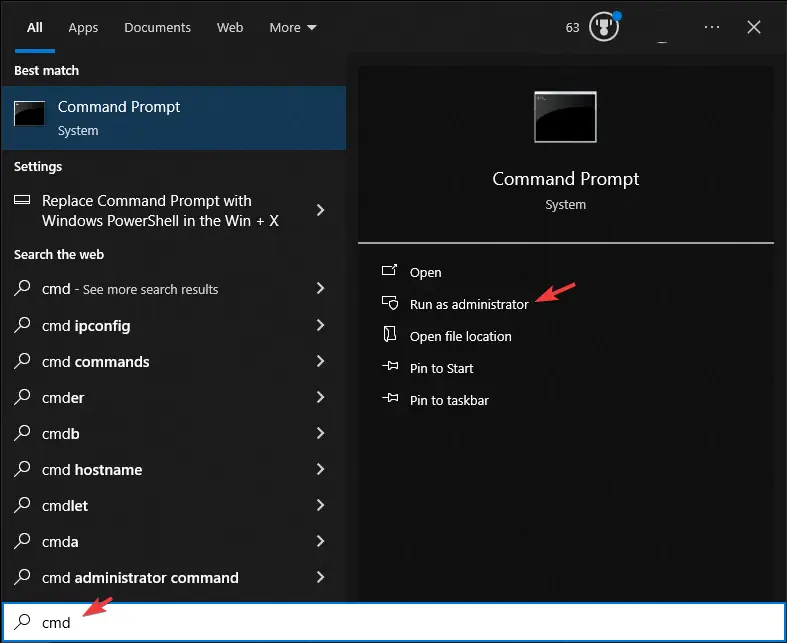The image size is (787, 643).
Task: Click the Open action icon
Action: coord(389,271)
